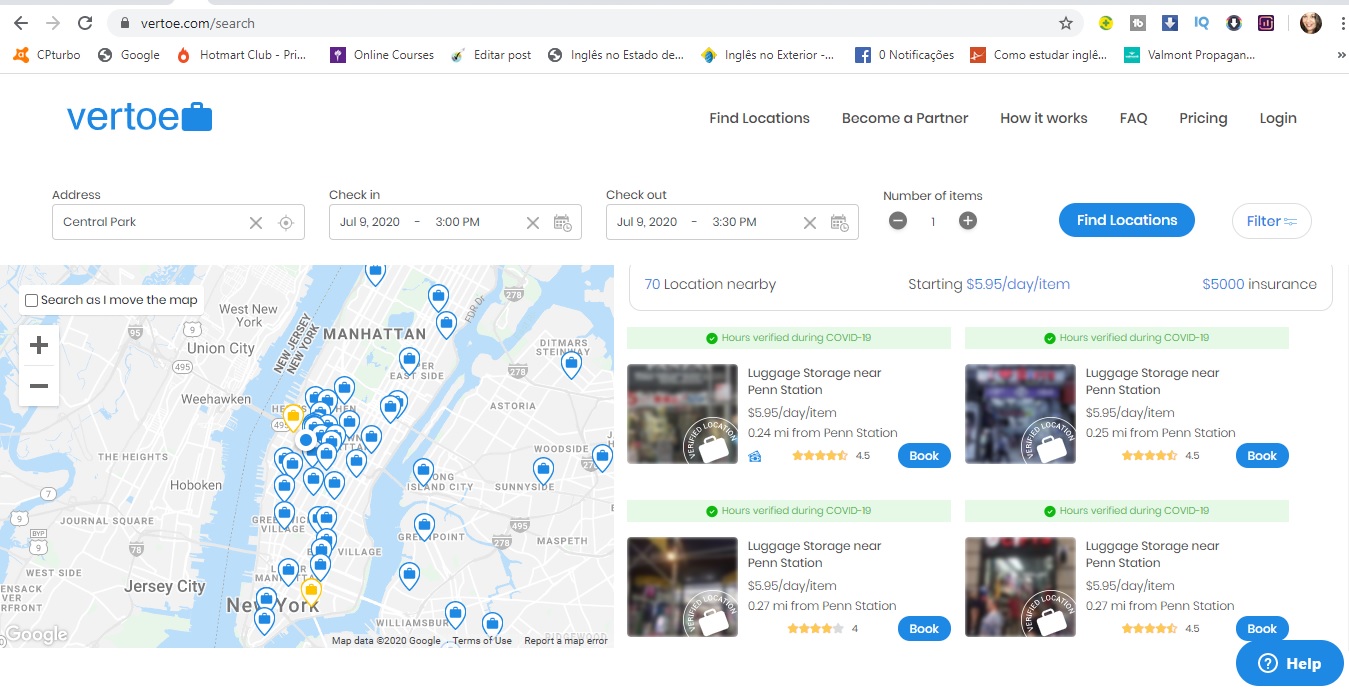Bookmark this page with the star icon

tap(1066, 23)
